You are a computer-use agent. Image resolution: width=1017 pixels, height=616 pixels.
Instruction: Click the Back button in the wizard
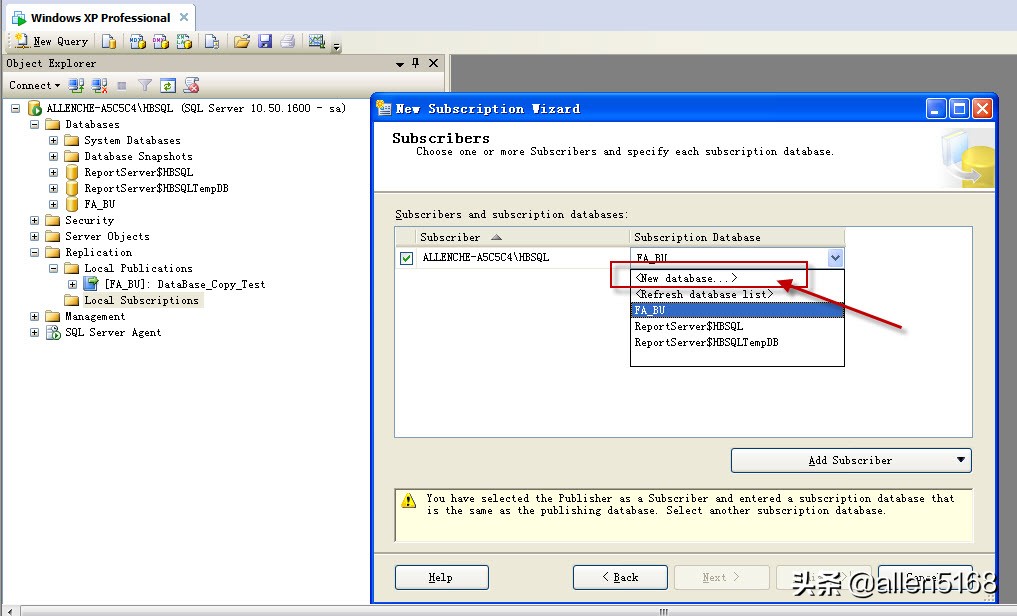pyautogui.click(x=619, y=577)
